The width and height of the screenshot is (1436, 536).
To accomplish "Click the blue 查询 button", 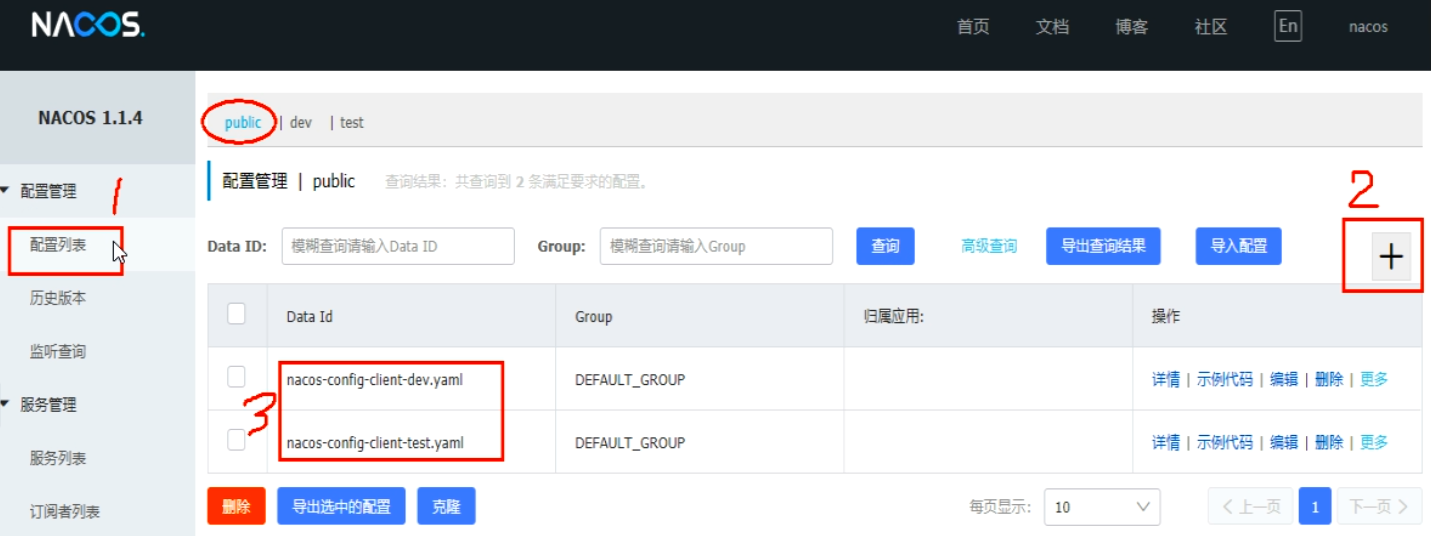I will 885,246.
